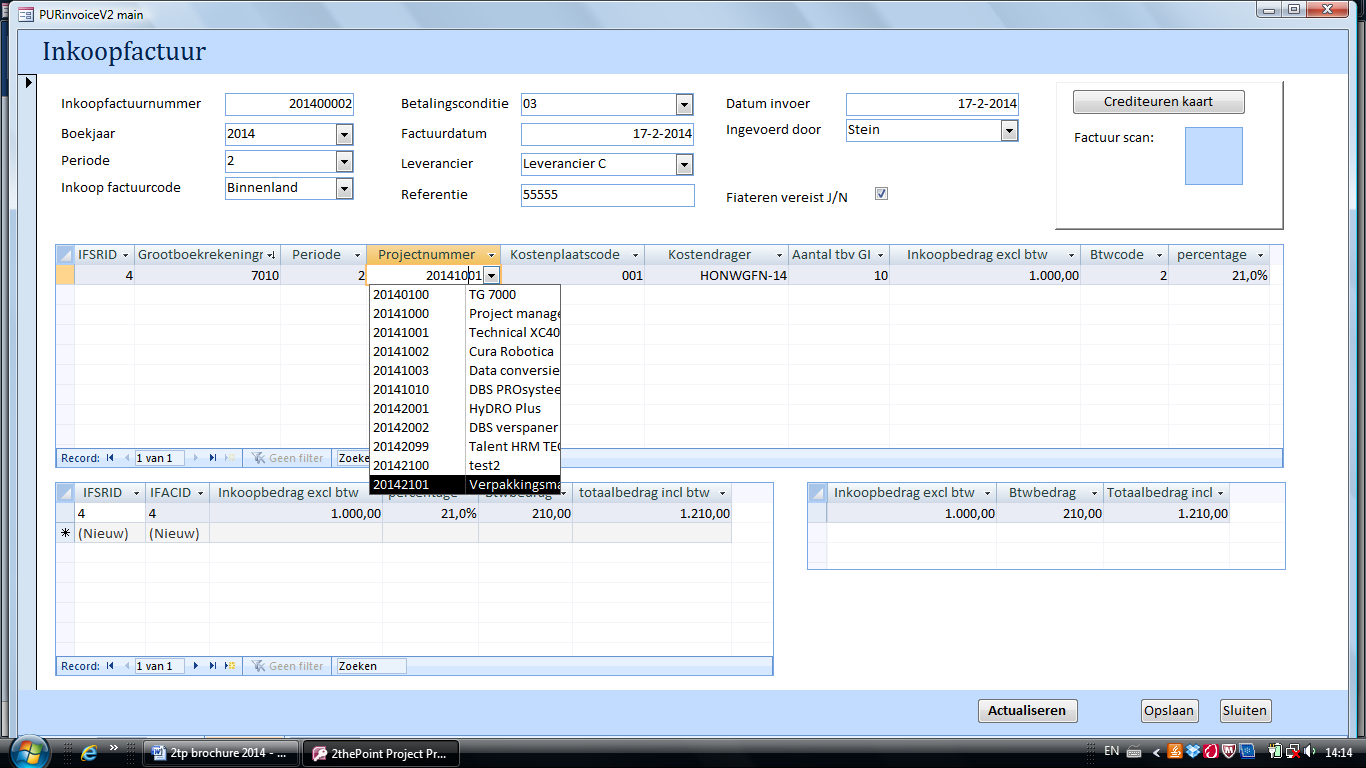This screenshot has height=768, width=1366.
Task: Go to first record in Grootboekrekeningnr subform navigator
Action: point(110,458)
